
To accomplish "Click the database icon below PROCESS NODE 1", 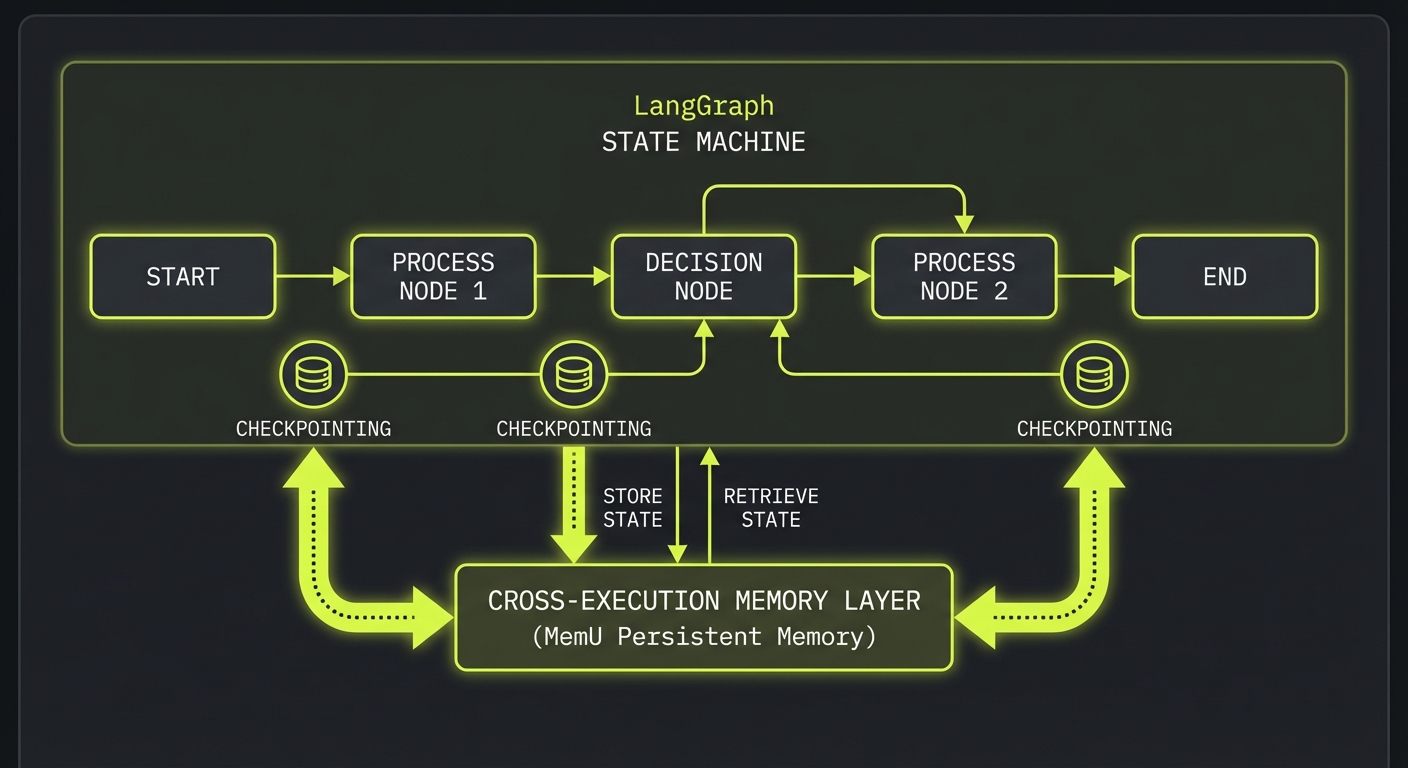I will tap(574, 375).
